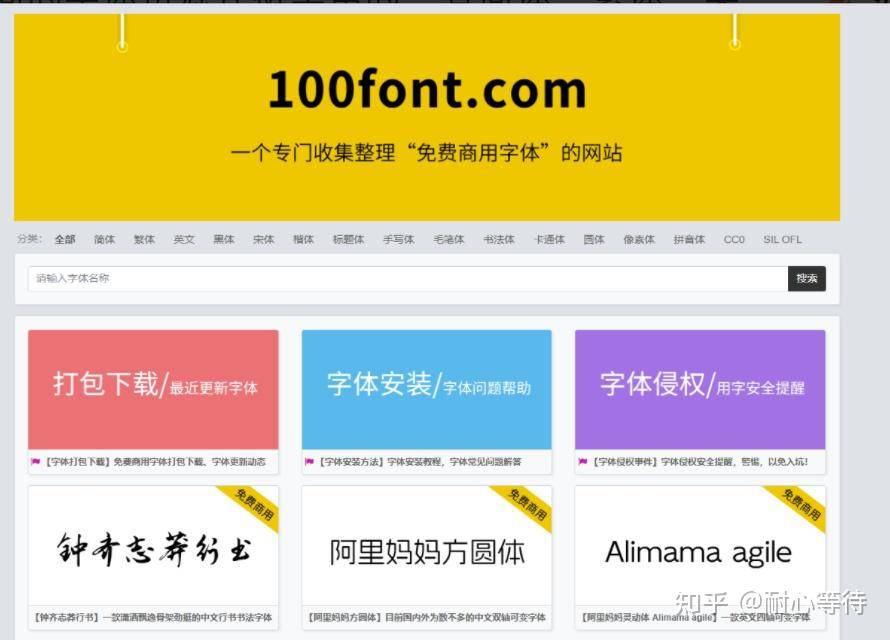Click the 【阿里妈妈灵动体 Alimama agile】 description link
The height and width of the screenshot is (640, 890).
pos(696,617)
